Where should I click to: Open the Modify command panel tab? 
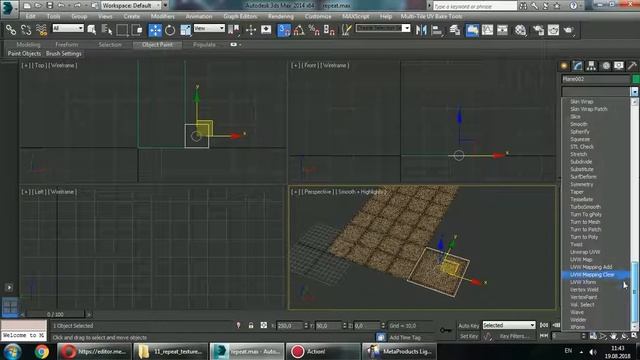(578, 66)
